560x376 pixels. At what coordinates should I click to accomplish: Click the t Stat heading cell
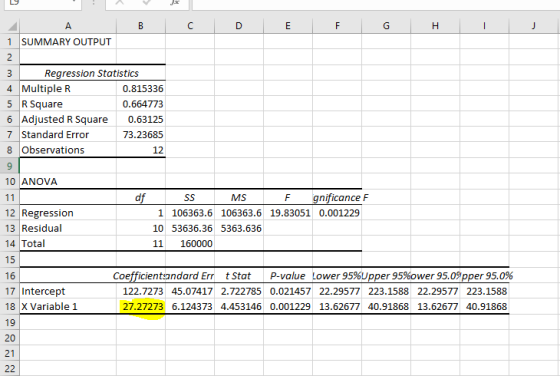pyautogui.click(x=239, y=276)
